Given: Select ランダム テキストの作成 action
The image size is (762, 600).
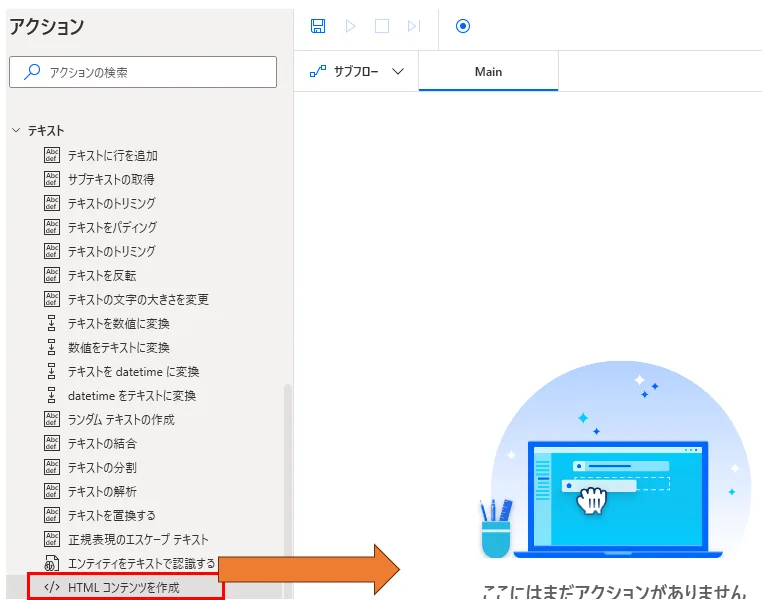Looking at the screenshot, I should (120, 419).
